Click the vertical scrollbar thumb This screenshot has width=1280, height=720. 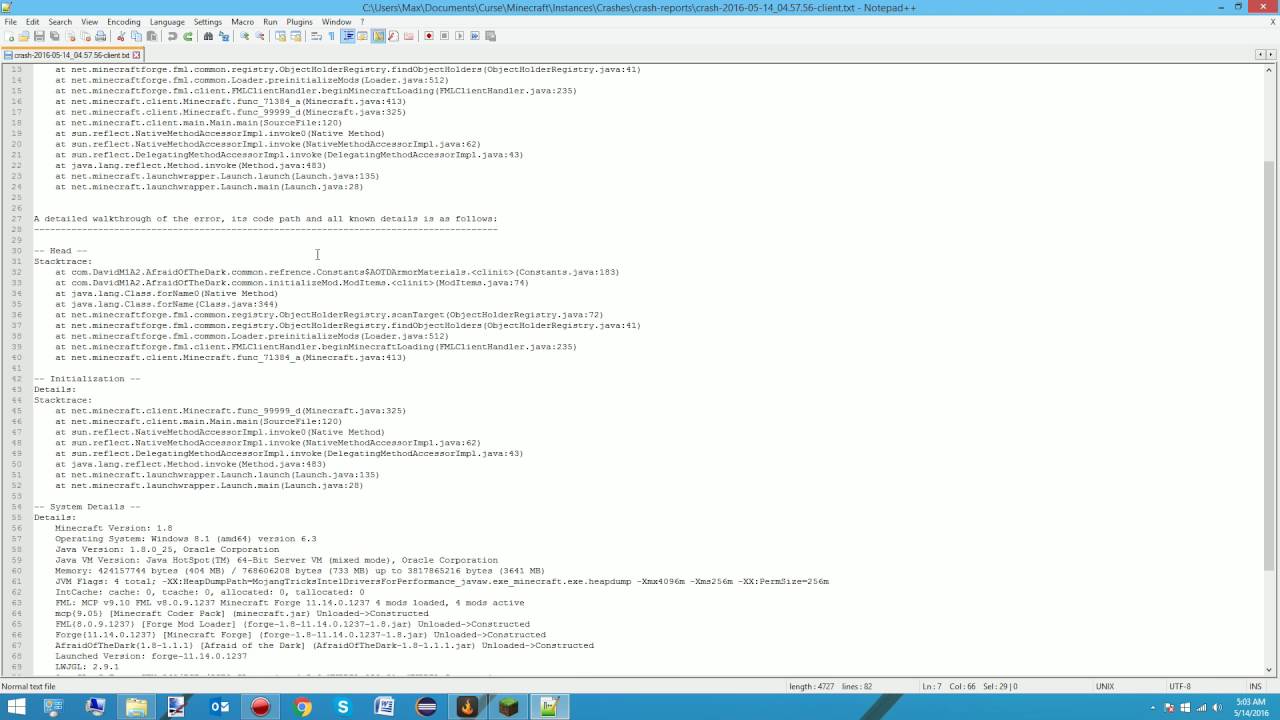[1271, 365]
